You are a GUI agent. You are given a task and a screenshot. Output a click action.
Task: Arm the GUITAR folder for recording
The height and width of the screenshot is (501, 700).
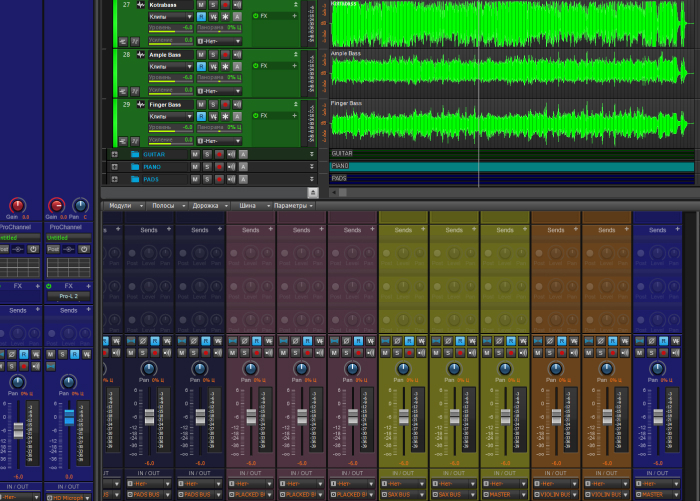(x=219, y=154)
